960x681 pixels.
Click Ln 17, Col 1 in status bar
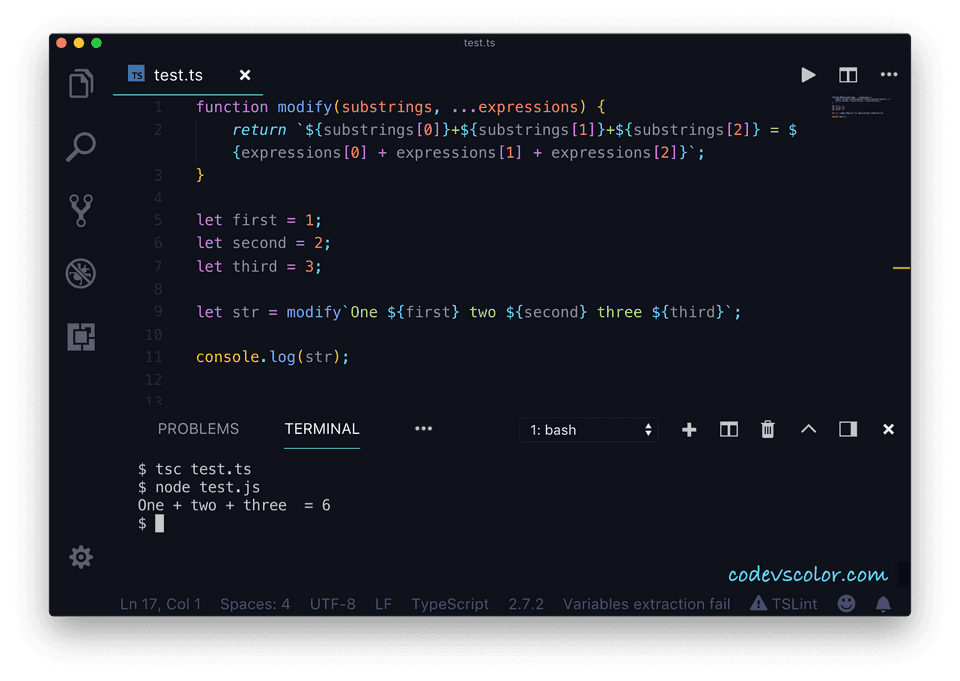pyautogui.click(x=160, y=604)
